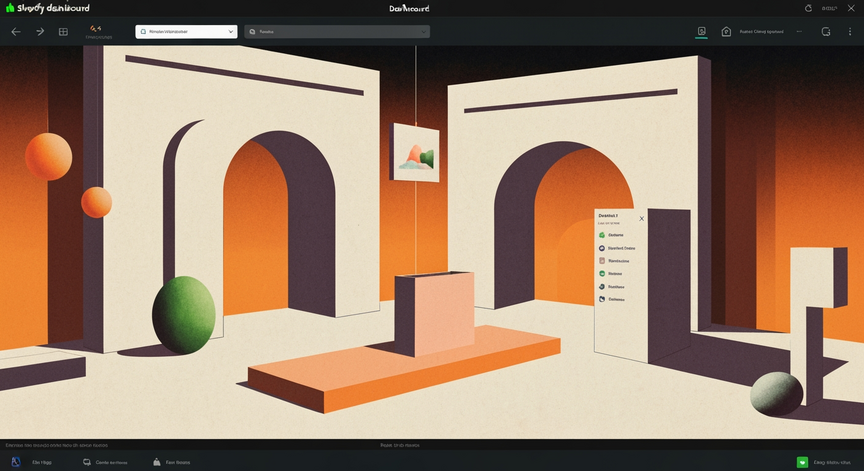Click the green badge icon in the status bar
Image resolution: width=864 pixels, height=471 pixels.
point(802,462)
